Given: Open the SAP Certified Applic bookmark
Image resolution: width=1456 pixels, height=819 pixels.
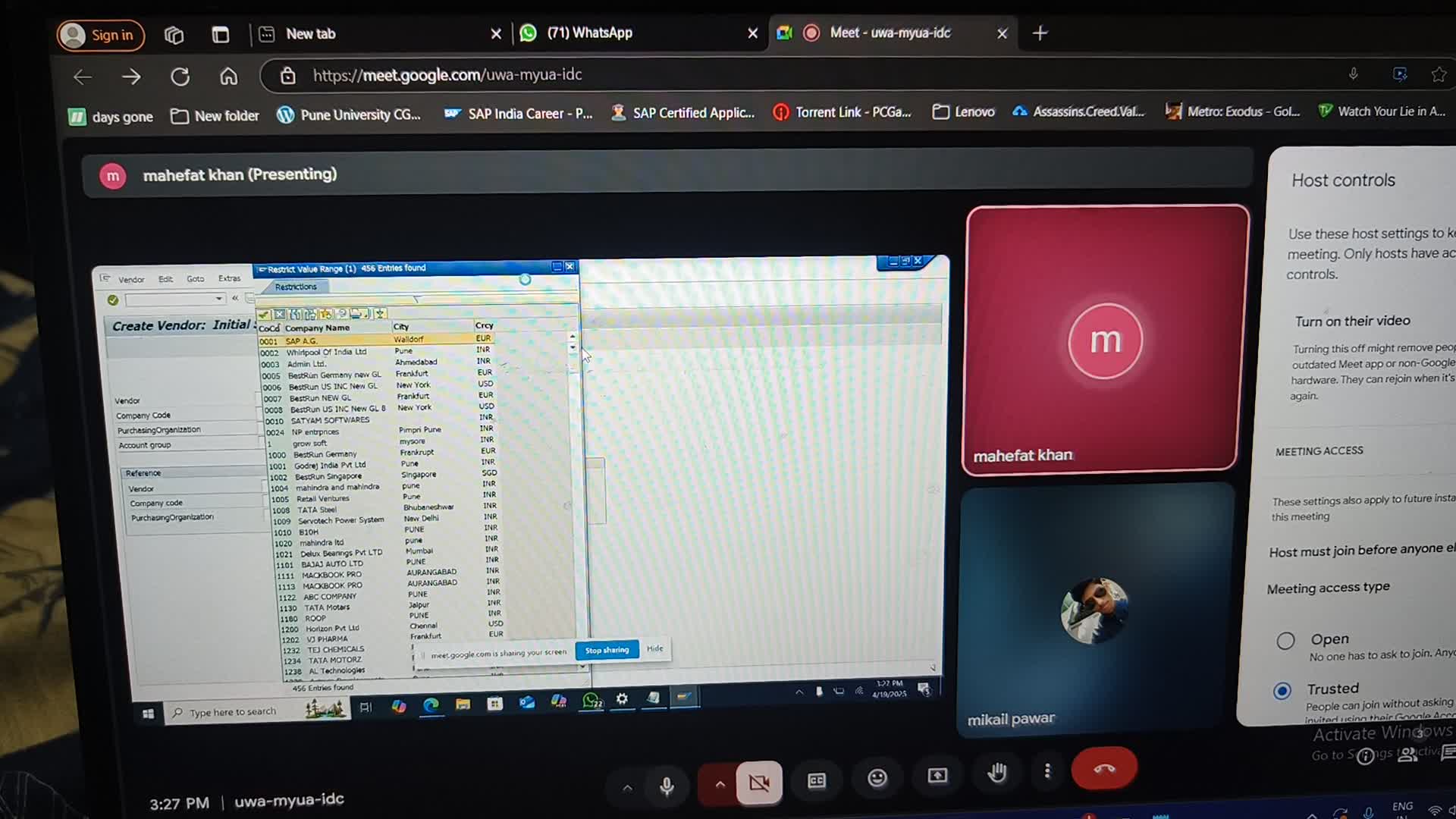Looking at the screenshot, I should click(682, 113).
